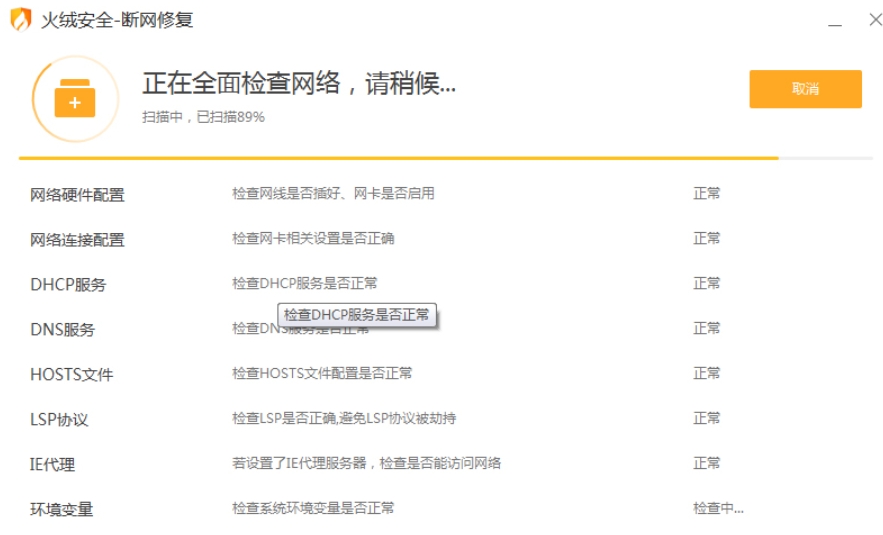Click the 扫描中 scanned 89% status text

[203, 117]
